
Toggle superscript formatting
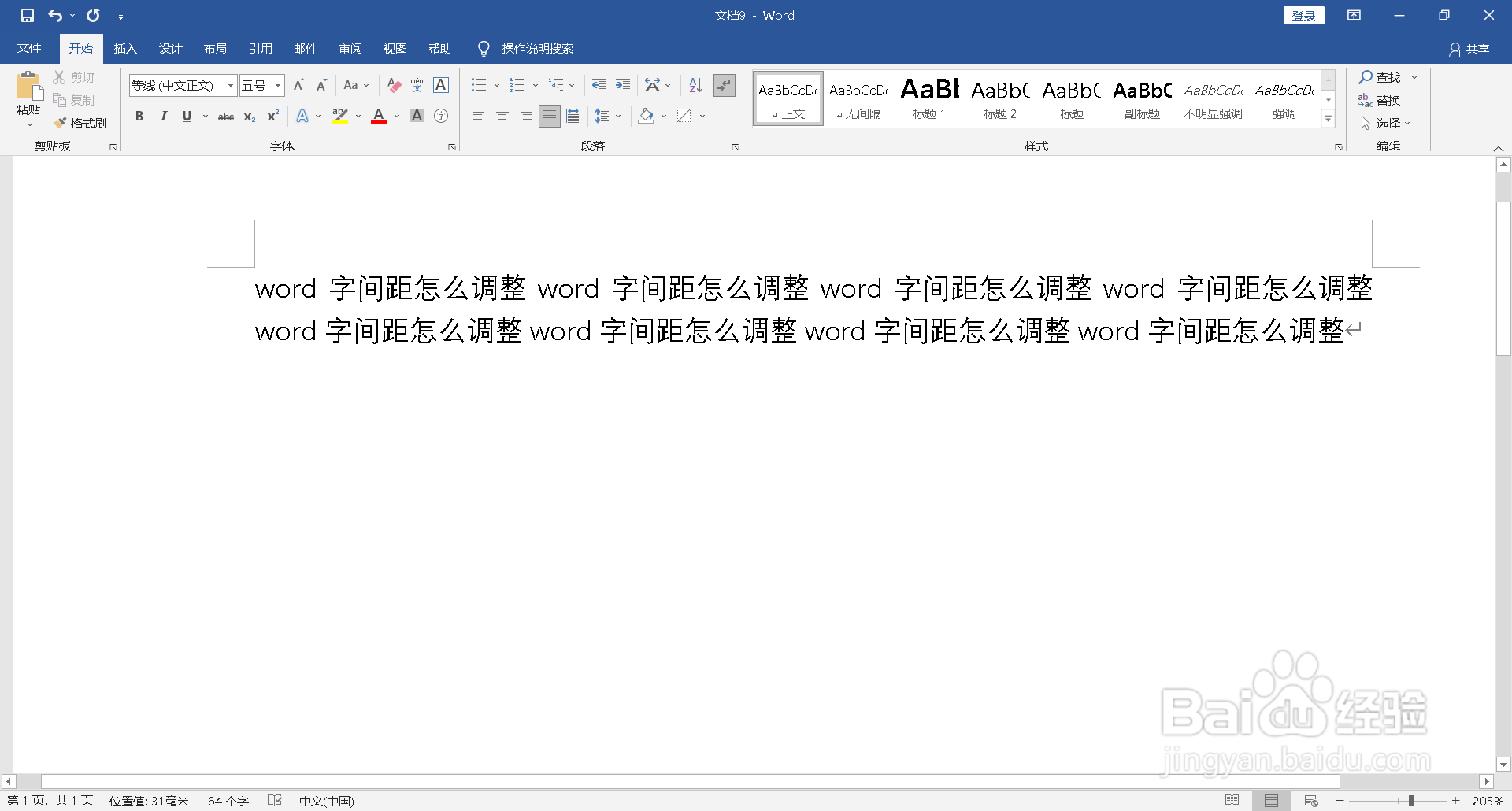click(273, 116)
